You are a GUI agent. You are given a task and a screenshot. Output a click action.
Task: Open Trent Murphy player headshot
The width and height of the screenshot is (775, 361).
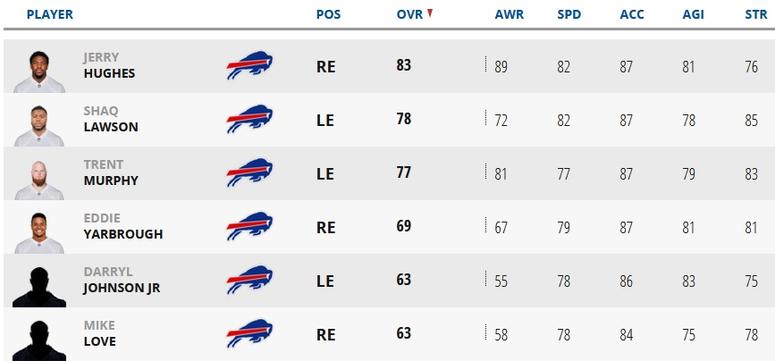(x=39, y=180)
